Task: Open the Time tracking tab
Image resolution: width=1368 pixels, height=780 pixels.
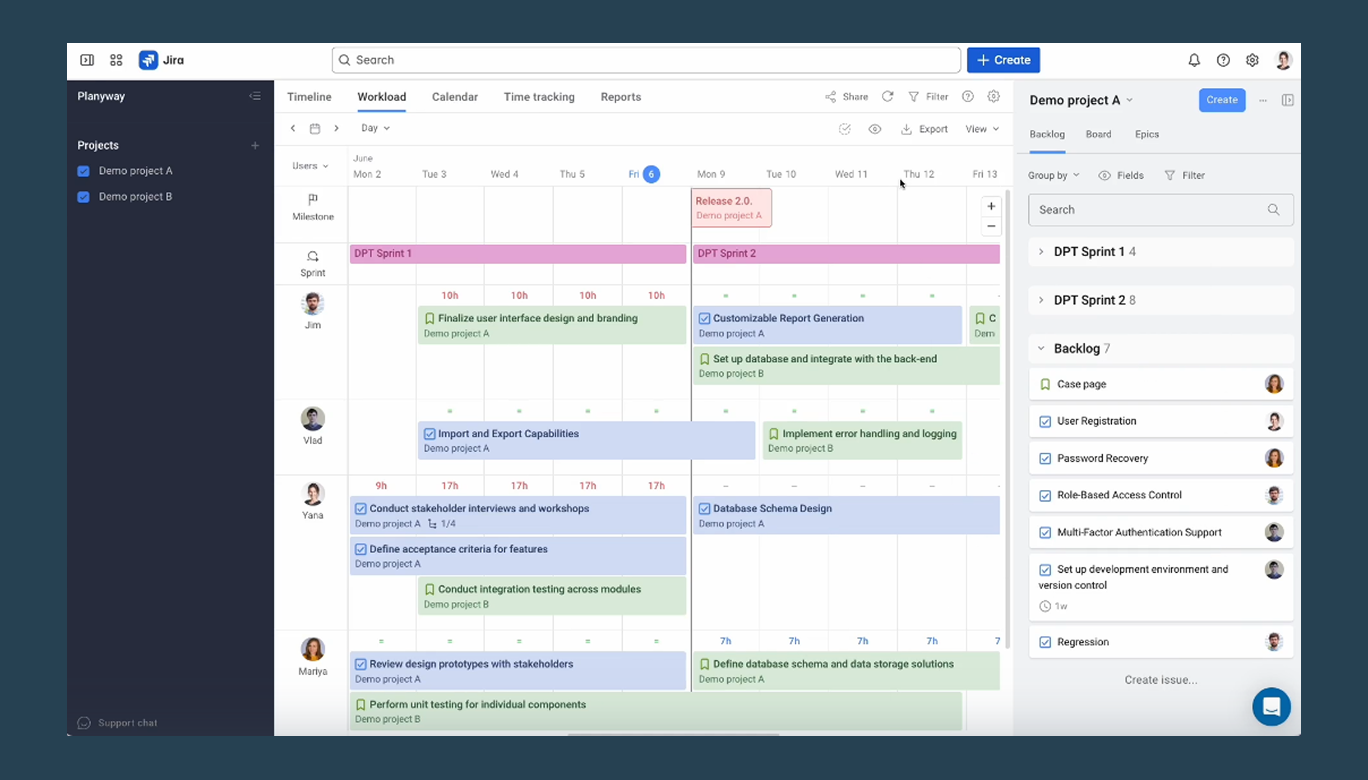Action: [x=539, y=96]
